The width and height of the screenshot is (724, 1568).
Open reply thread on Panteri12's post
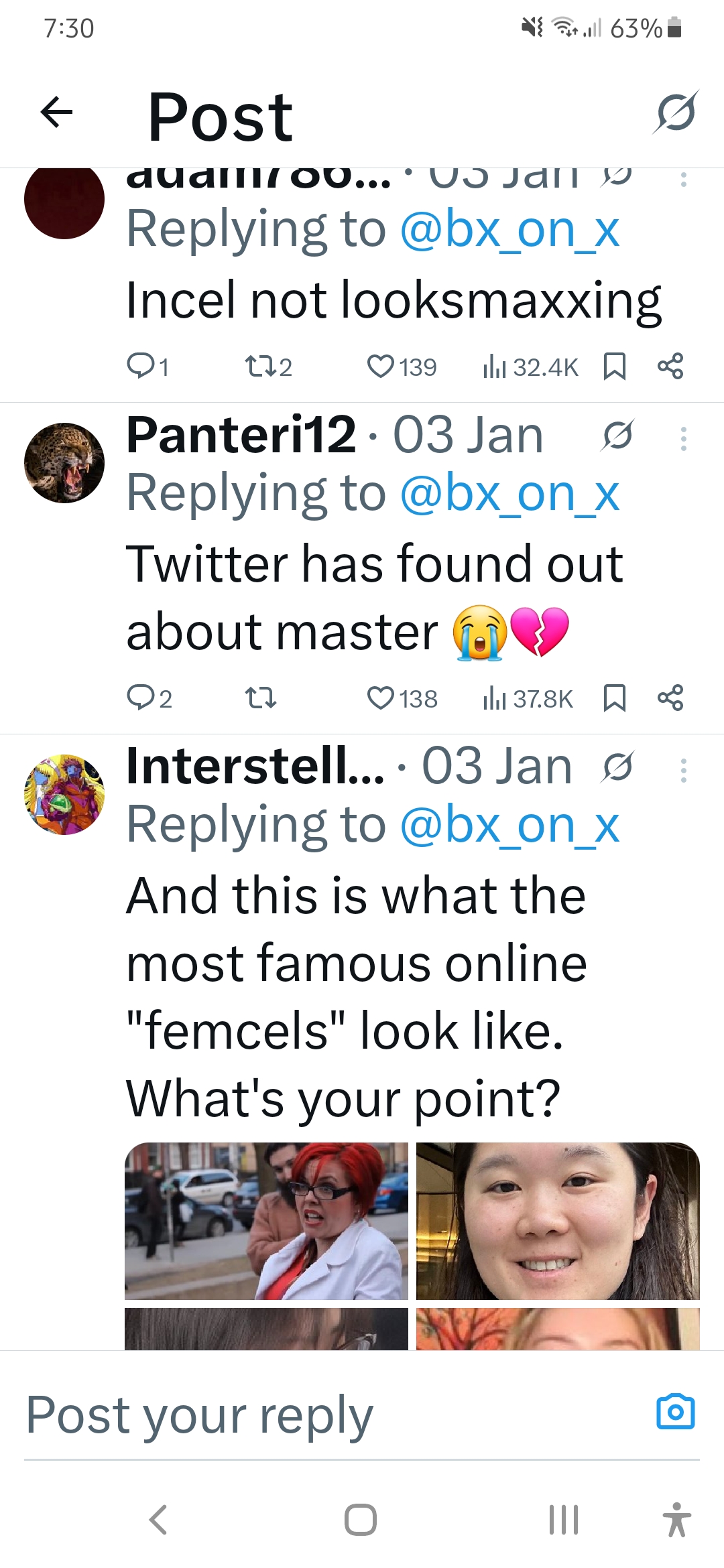pyautogui.click(x=141, y=698)
